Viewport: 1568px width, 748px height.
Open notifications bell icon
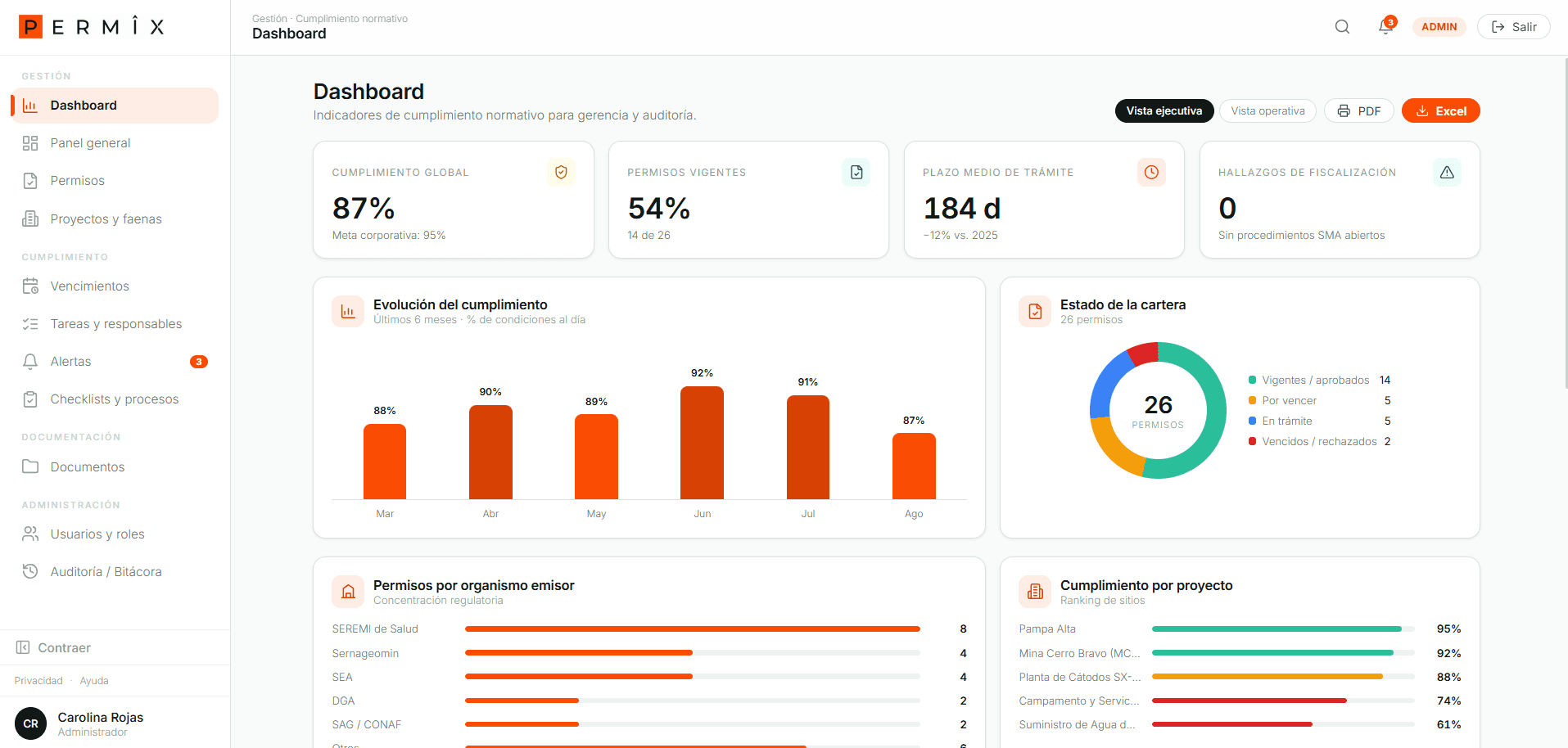(x=1385, y=27)
